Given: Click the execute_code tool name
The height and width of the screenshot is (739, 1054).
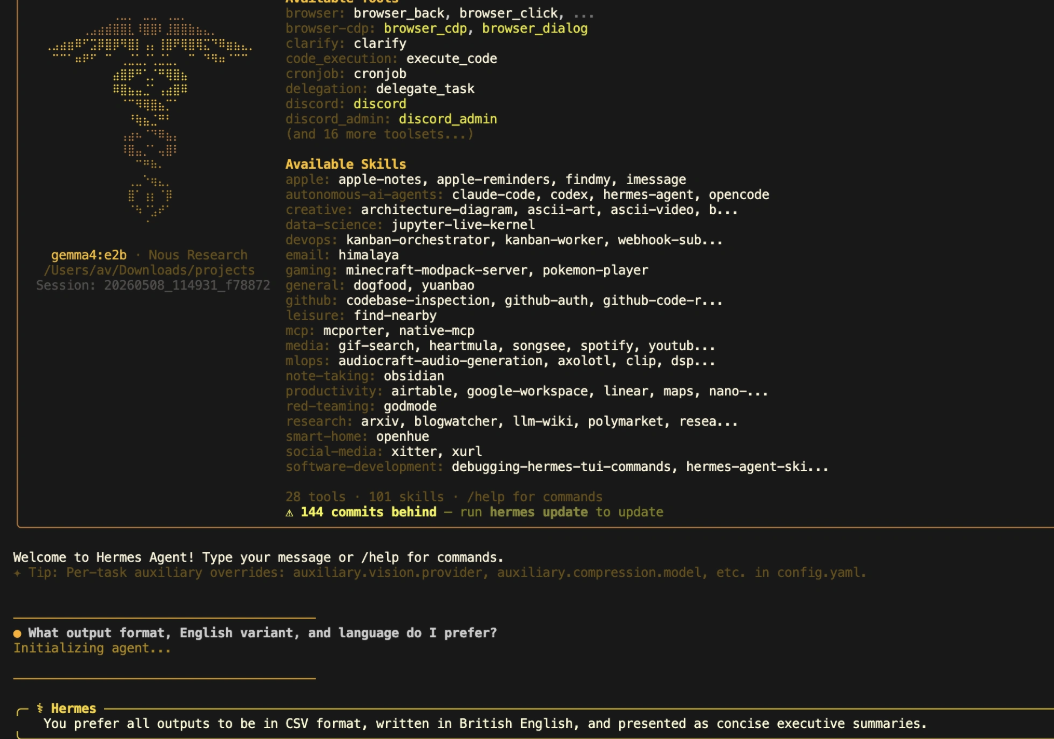Looking at the screenshot, I should point(452,59).
